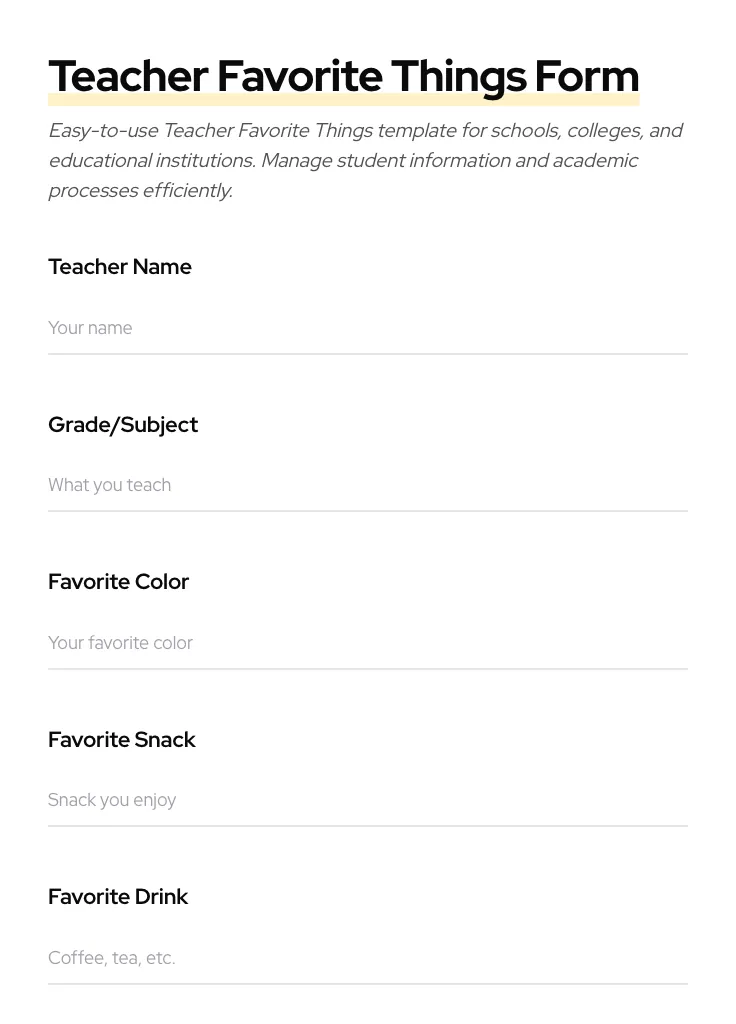Click the Favorite Color label

tap(118, 582)
